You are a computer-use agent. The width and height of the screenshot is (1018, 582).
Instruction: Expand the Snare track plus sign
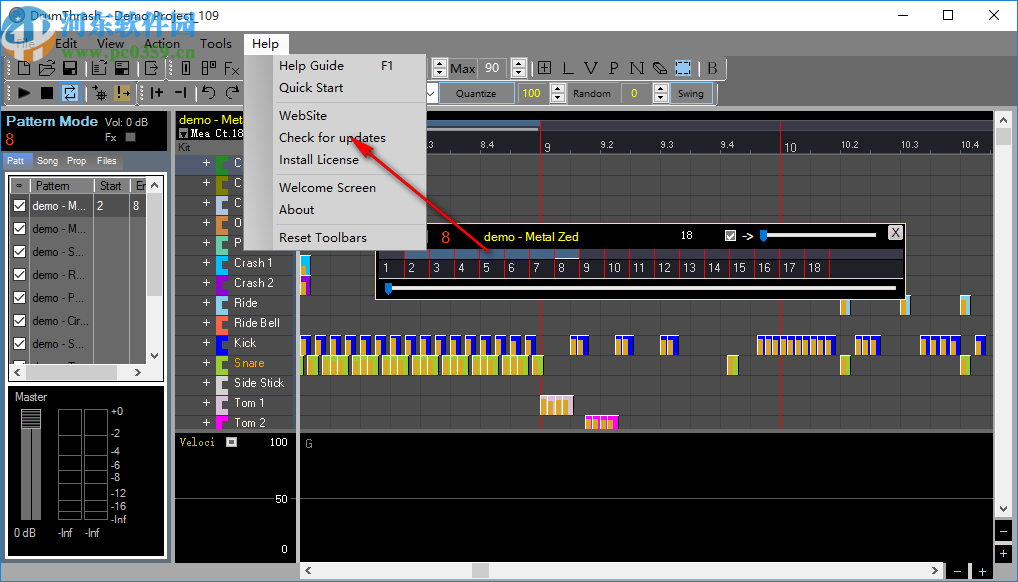[x=207, y=363]
